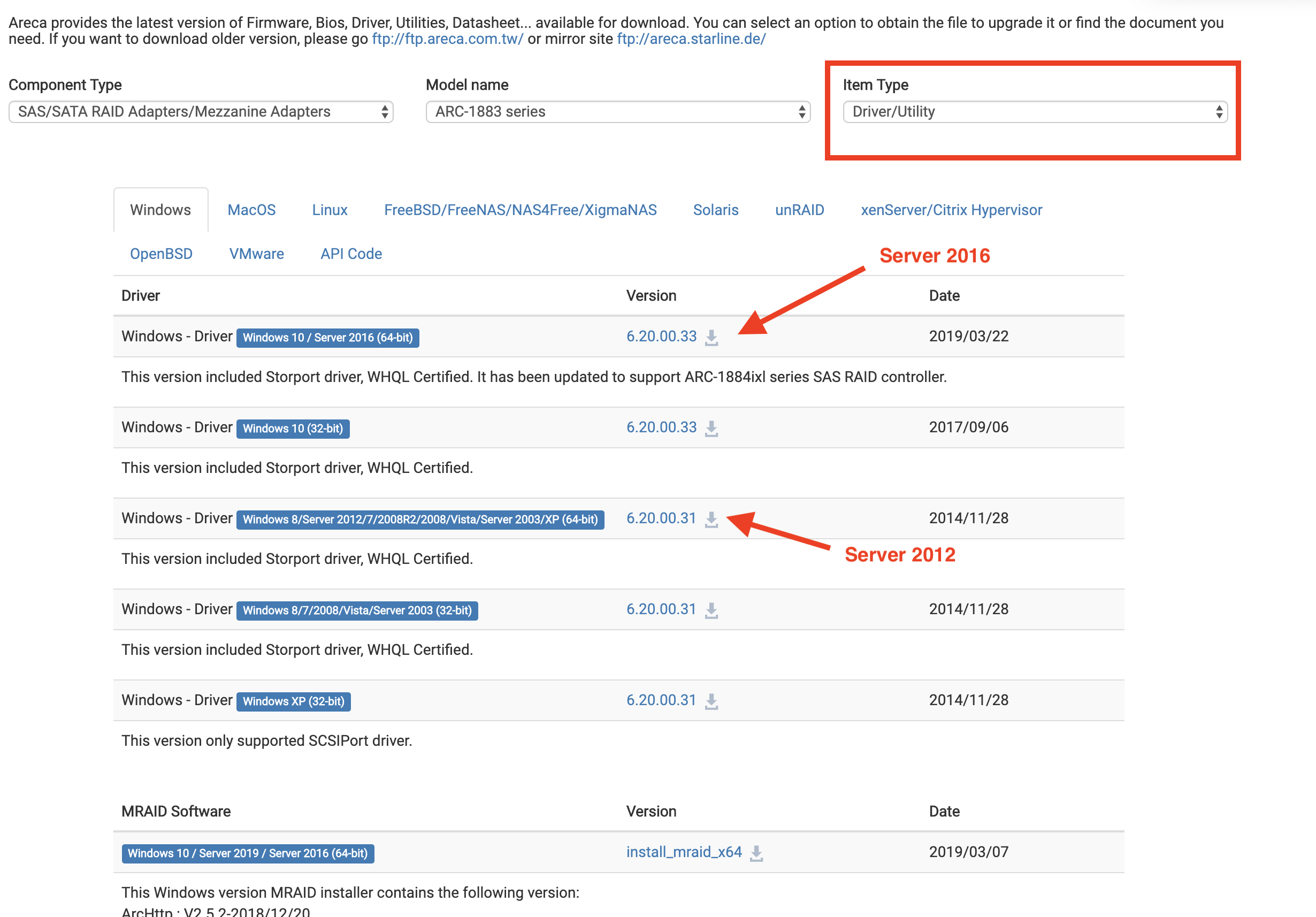Image resolution: width=1316 pixels, height=917 pixels.
Task: Open the unRAID tab
Action: click(x=800, y=210)
